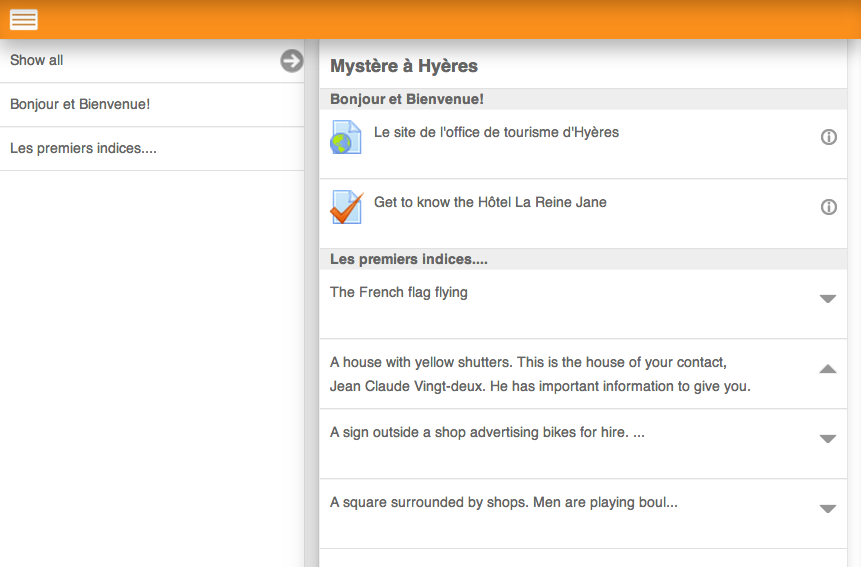This screenshot has height=567, width=861.
Task: Click the Bonjour et Bienvenue! section header
Action: [x=583, y=99]
